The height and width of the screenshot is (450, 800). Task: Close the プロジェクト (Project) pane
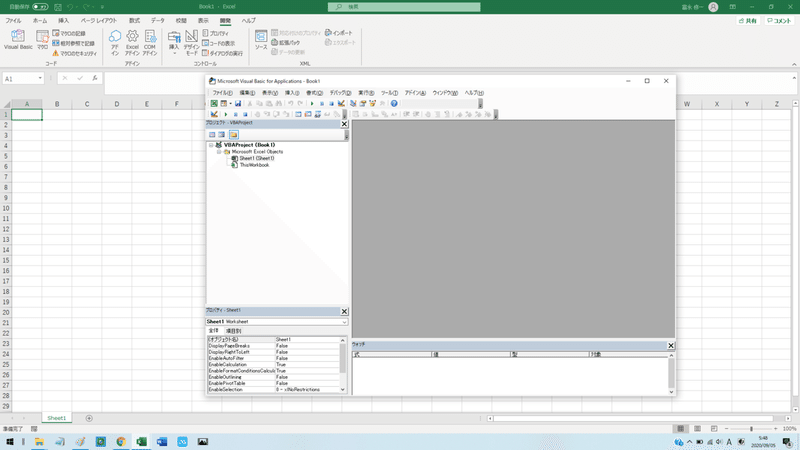(x=344, y=124)
